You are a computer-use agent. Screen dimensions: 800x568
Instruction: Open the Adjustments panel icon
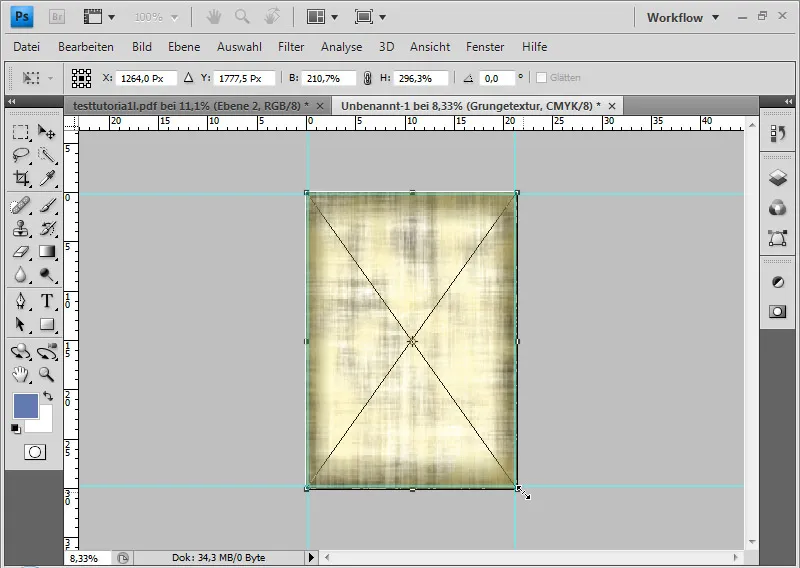[x=778, y=282]
